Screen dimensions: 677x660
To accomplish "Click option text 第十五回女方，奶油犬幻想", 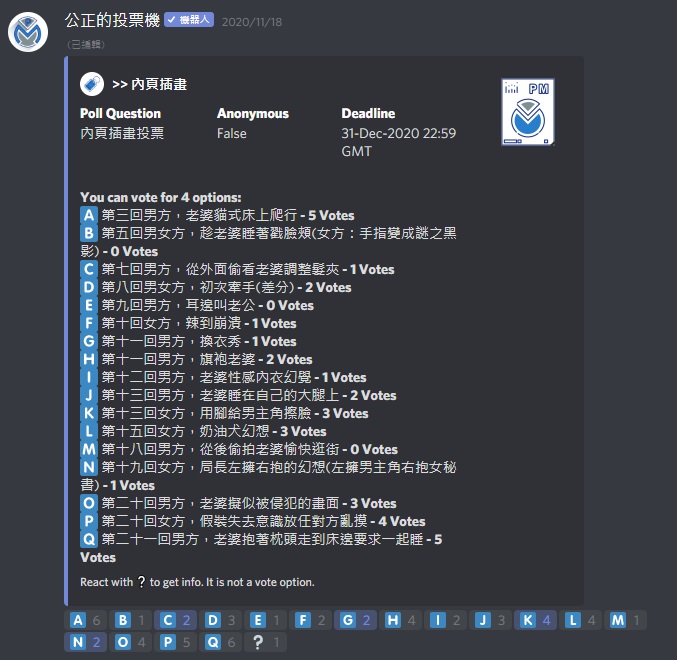I will [x=185, y=431].
